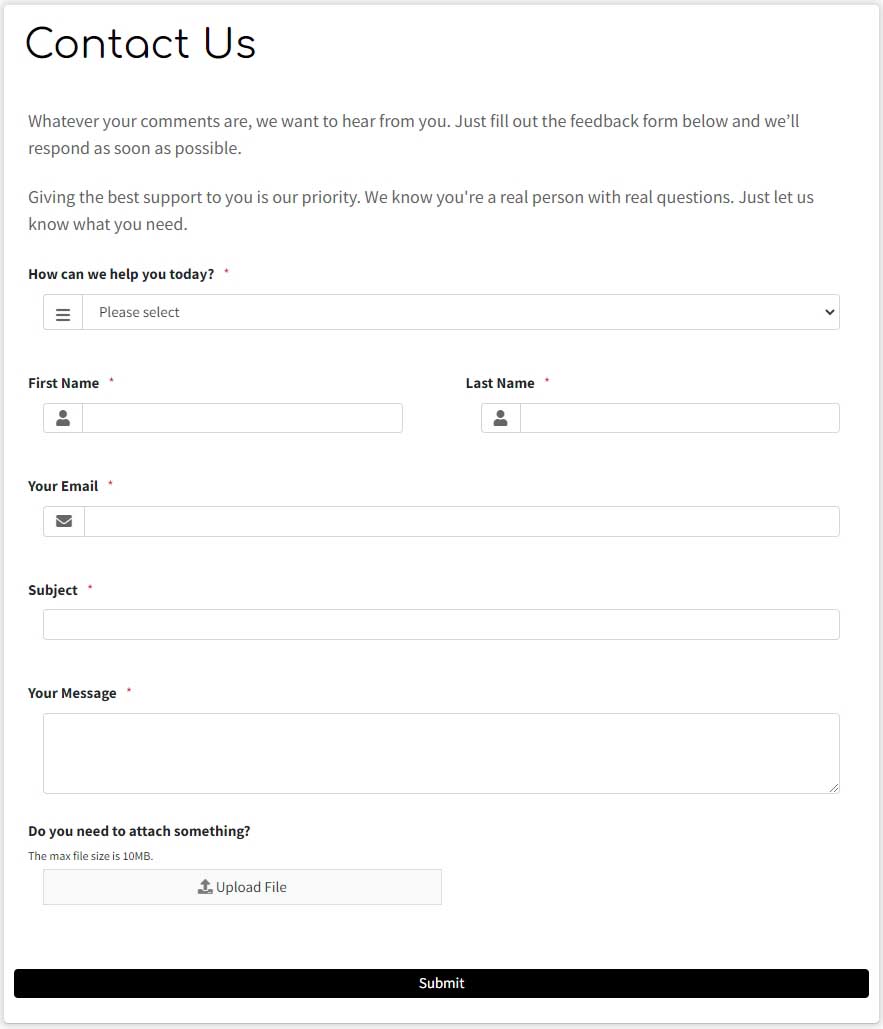This screenshot has width=883, height=1029.
Task: Open the 'How can we help you today?' dropdown
Action: click(460, 312)
